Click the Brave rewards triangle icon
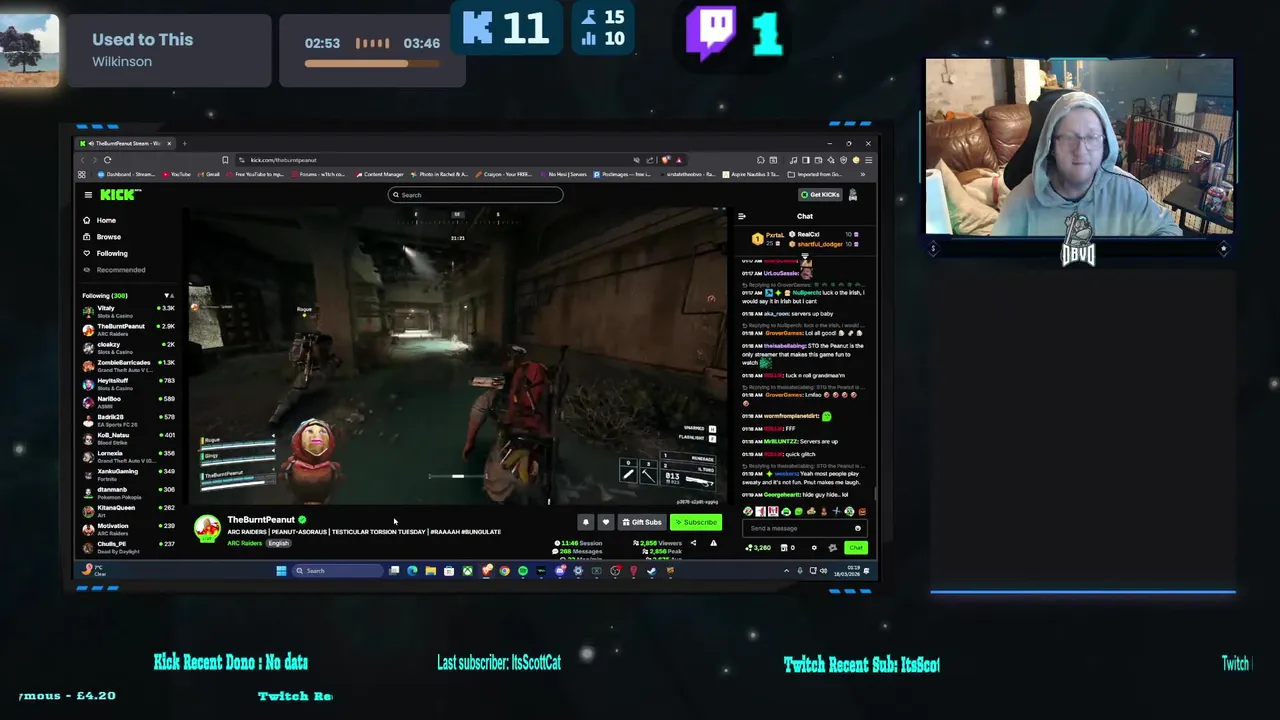 click(x=679, y=160)
